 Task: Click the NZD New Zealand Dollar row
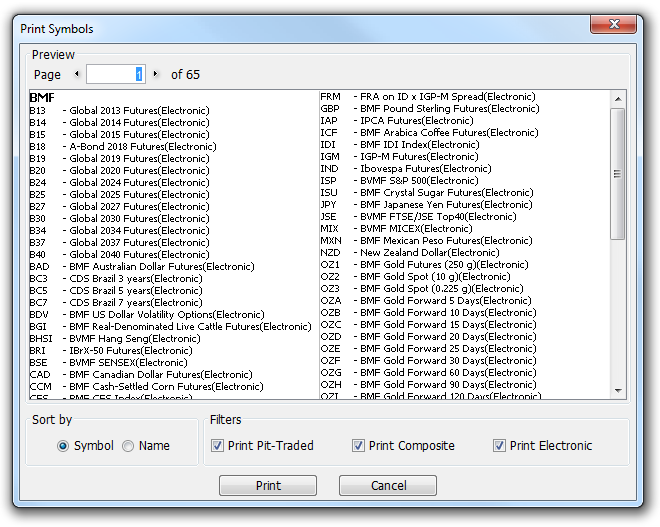click(x=410, y=253)
